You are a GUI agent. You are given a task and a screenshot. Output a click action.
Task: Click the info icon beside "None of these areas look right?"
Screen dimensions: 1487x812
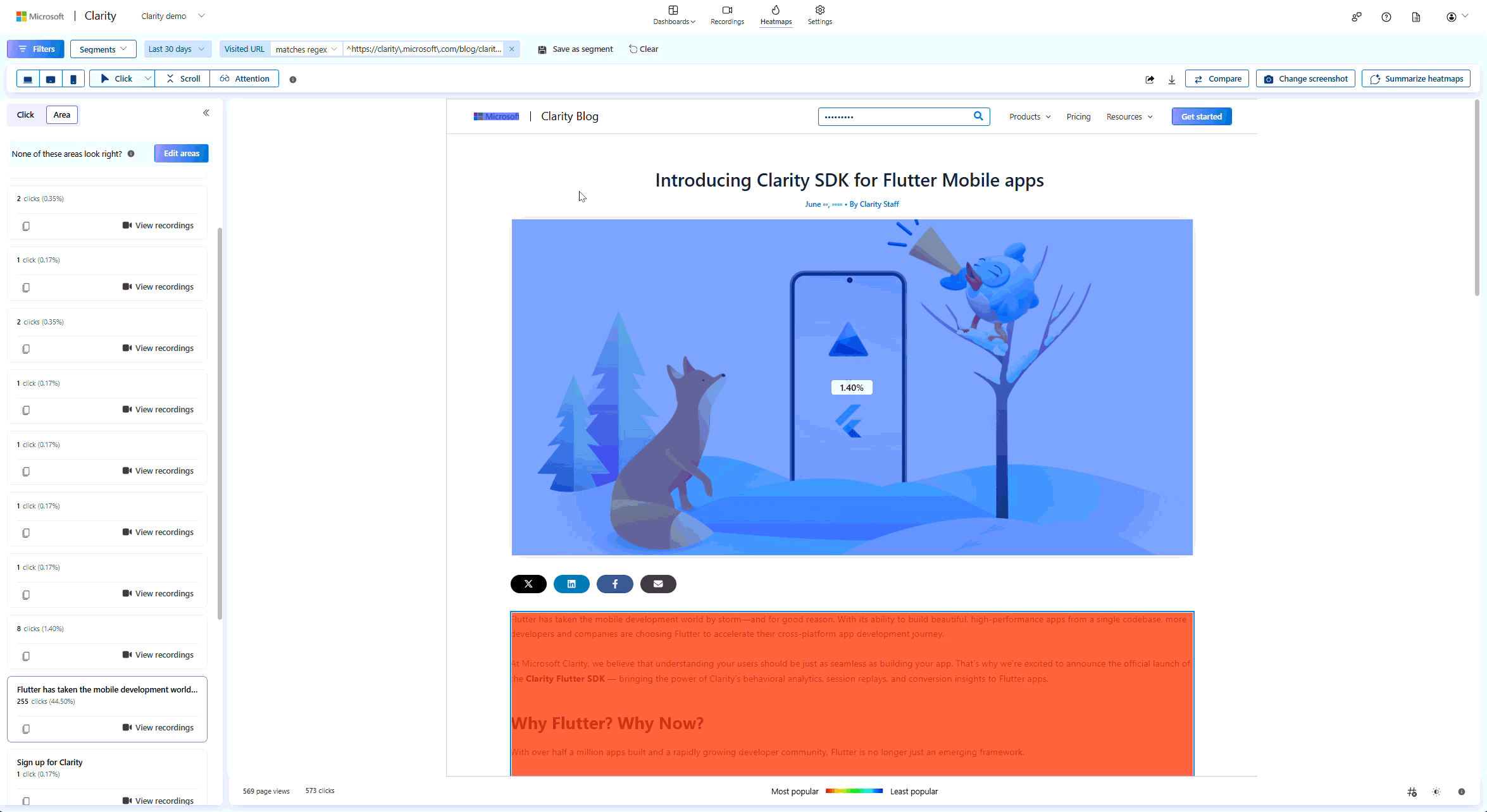coord(131,154)
